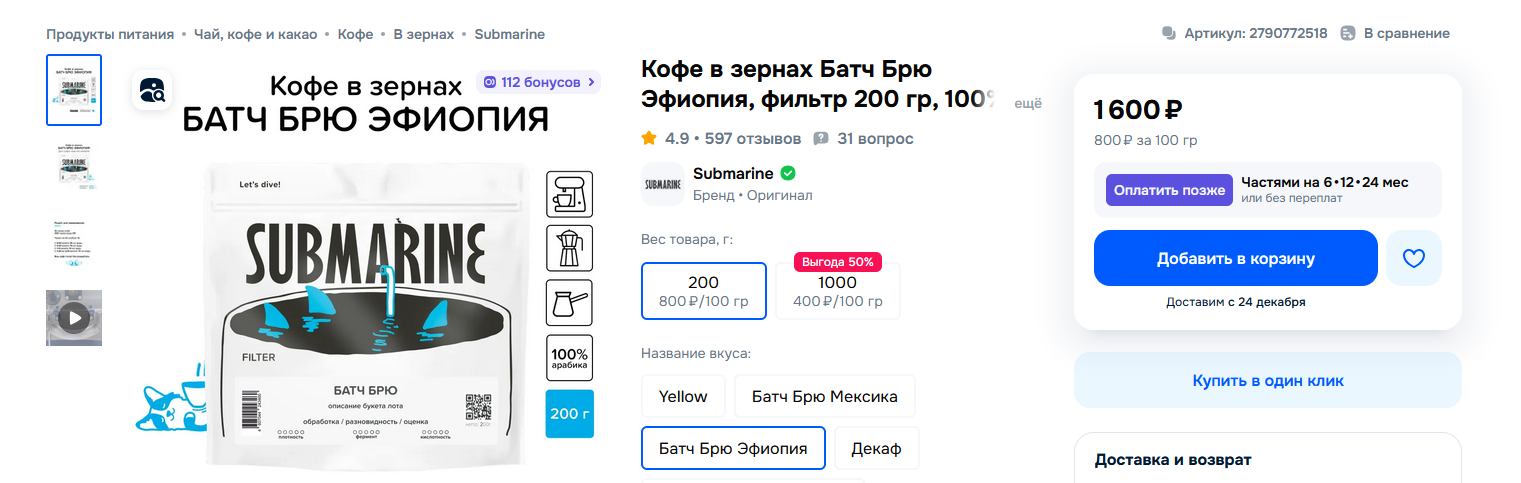Screen dimensions: 1521x483
Task: Expand the 112 бонусов badge chevron
Action: pyautogui.click(x=591, y=82)
